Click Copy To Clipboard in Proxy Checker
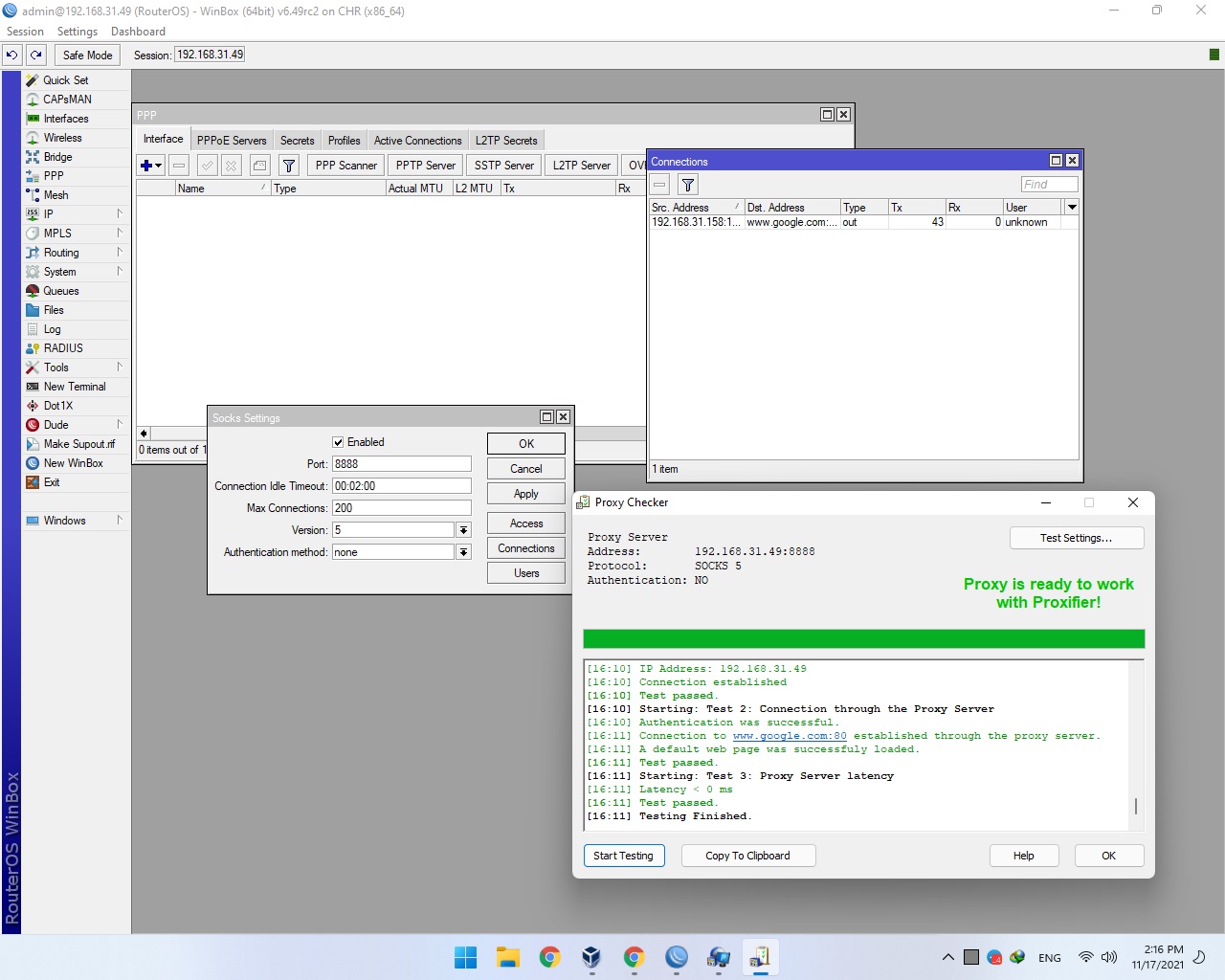The height and width of the screenshot is (980, 1225). click(747, 856)
